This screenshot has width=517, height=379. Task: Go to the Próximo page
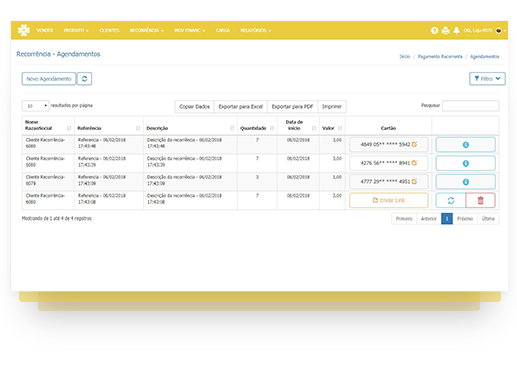[465, 219]
